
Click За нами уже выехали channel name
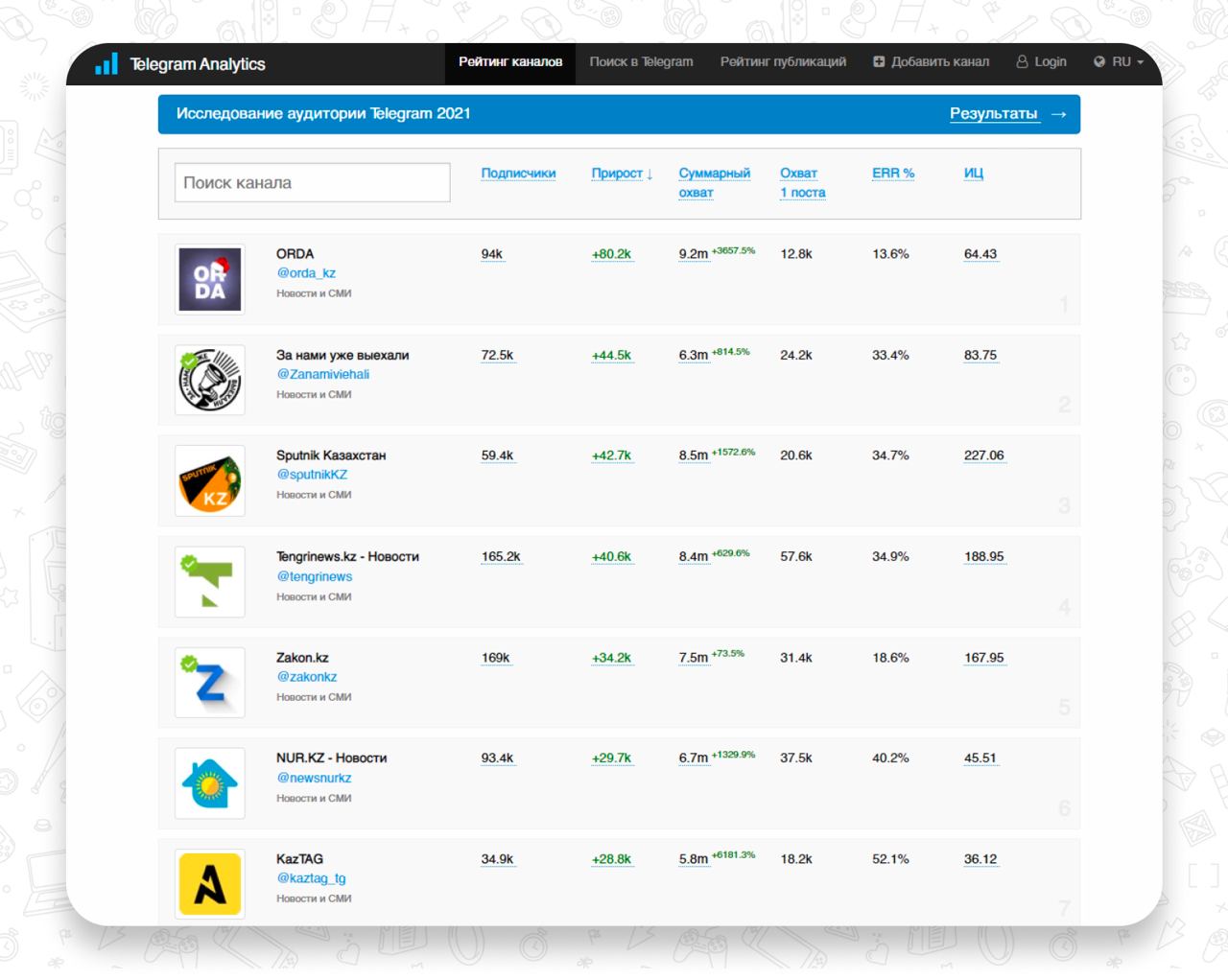click(x=342, y=355)
